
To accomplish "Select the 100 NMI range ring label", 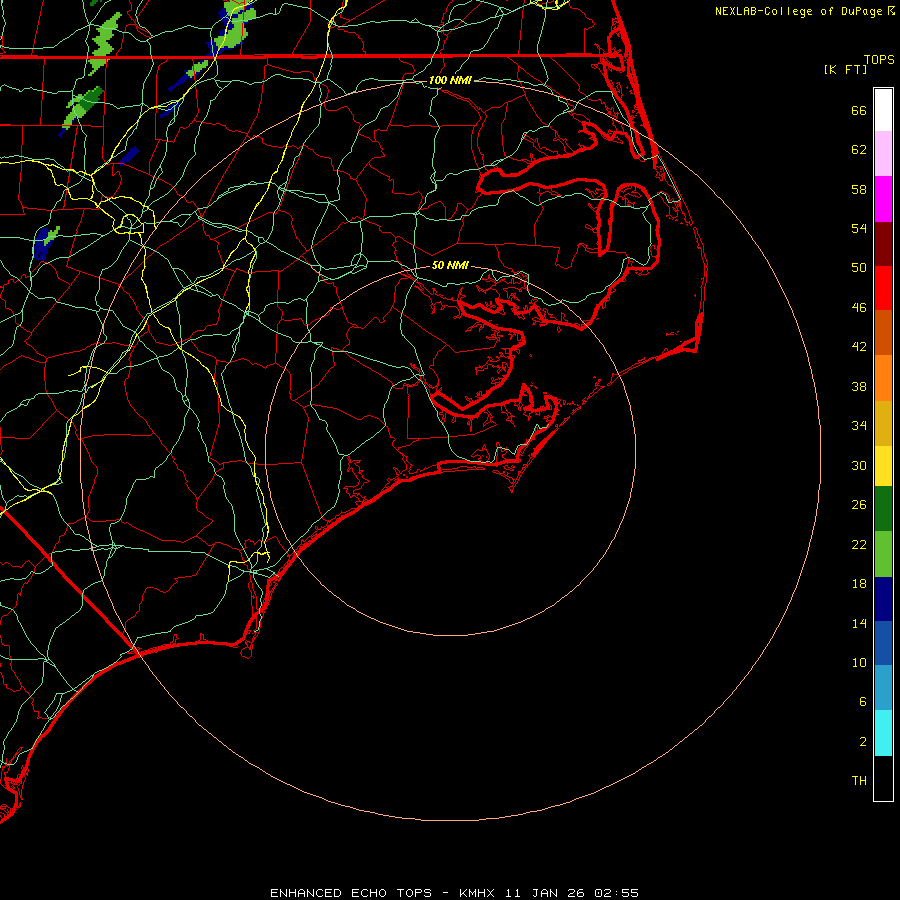I will [450, 80].
